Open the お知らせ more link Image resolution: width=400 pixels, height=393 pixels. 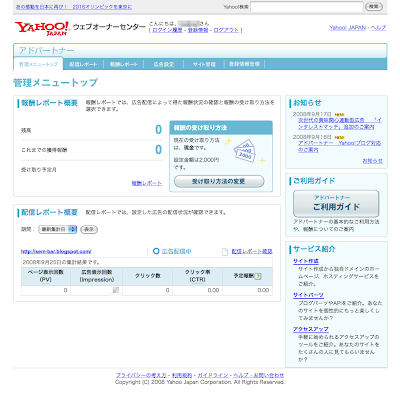372,161
